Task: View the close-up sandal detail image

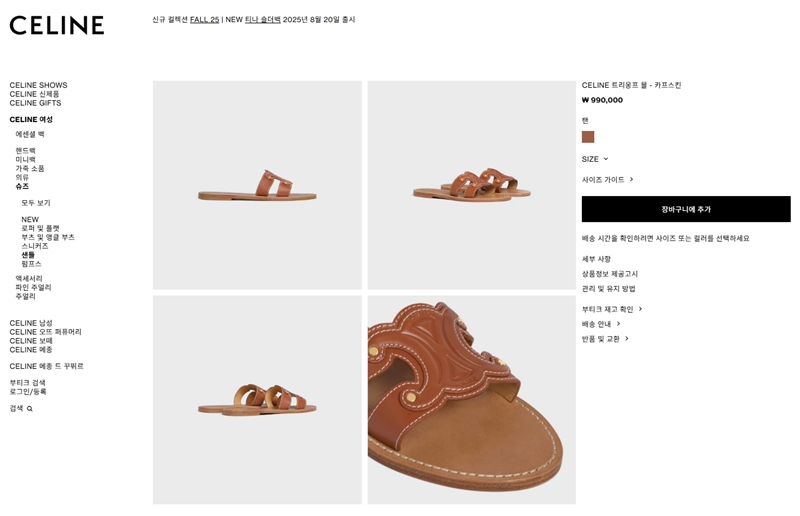Action: 471,399
